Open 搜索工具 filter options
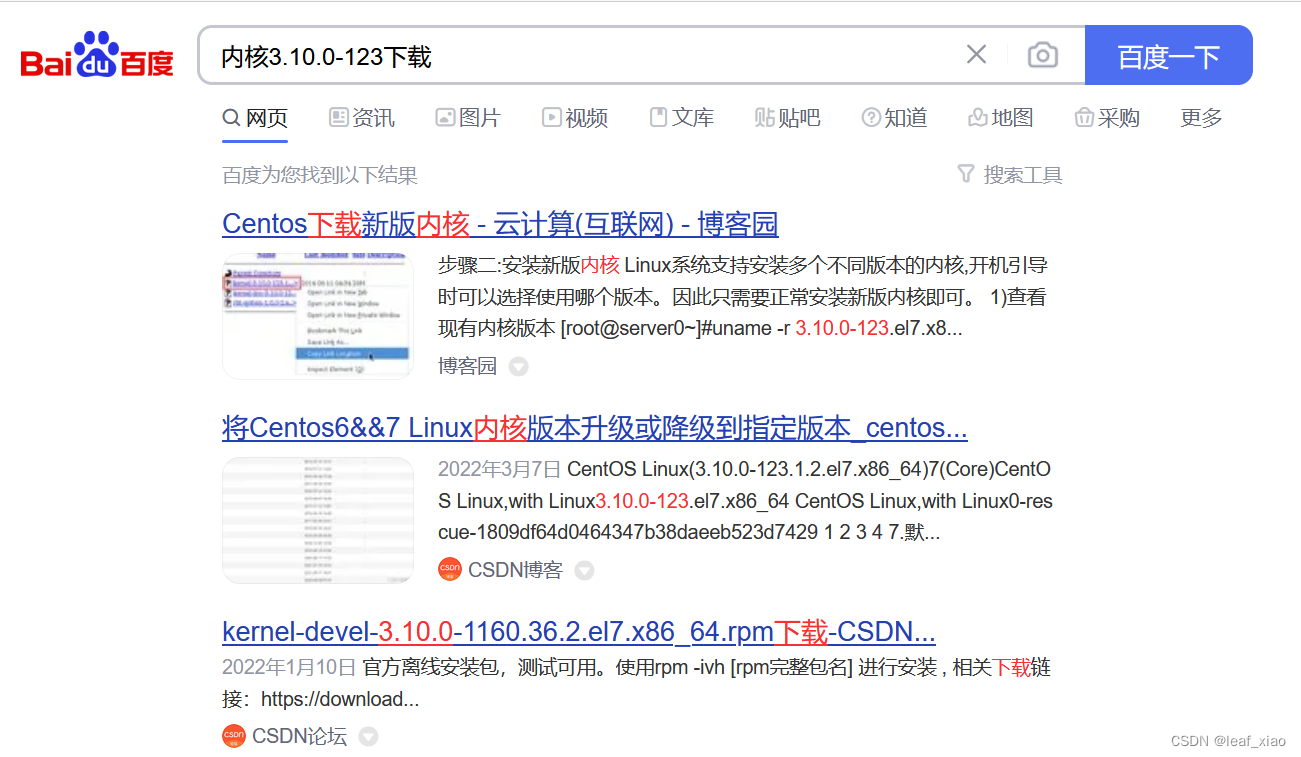Image resolution: width=1301 pixels, height=757 pixels. 1010,175
